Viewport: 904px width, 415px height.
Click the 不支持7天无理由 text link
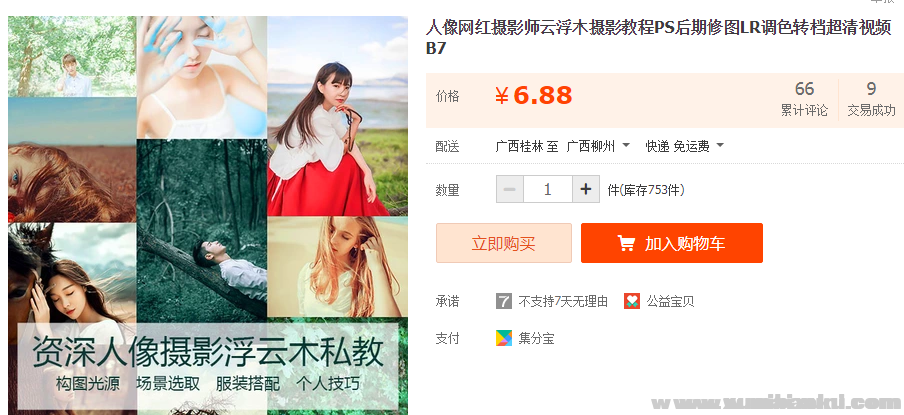pyautogui.click(x=563, y=301)
